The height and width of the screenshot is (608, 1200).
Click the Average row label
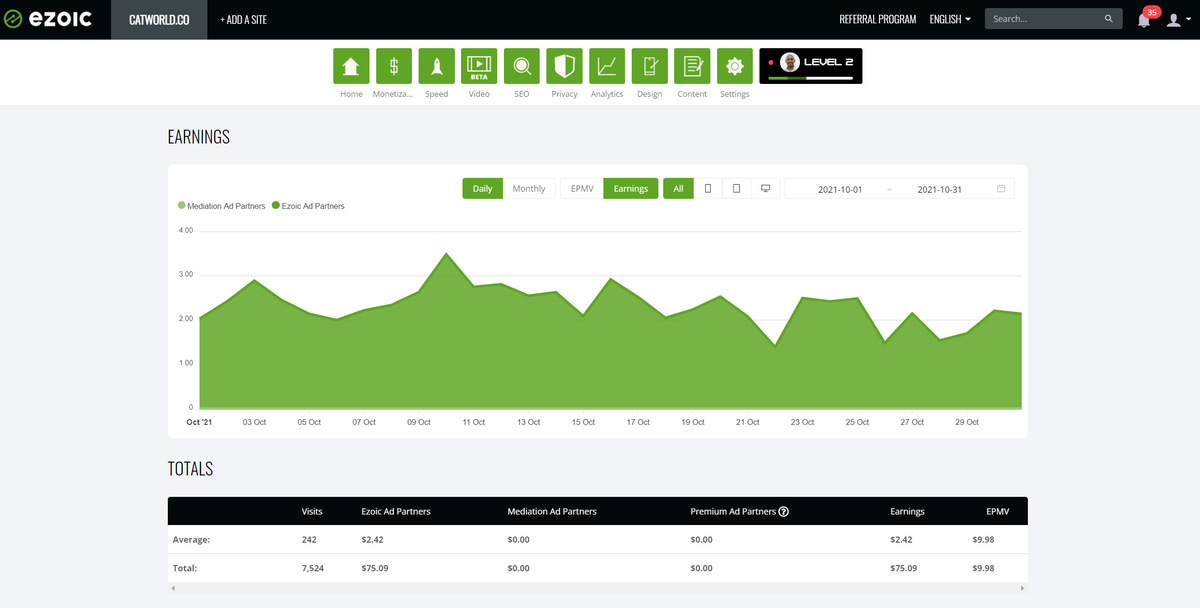click(192, 540)
